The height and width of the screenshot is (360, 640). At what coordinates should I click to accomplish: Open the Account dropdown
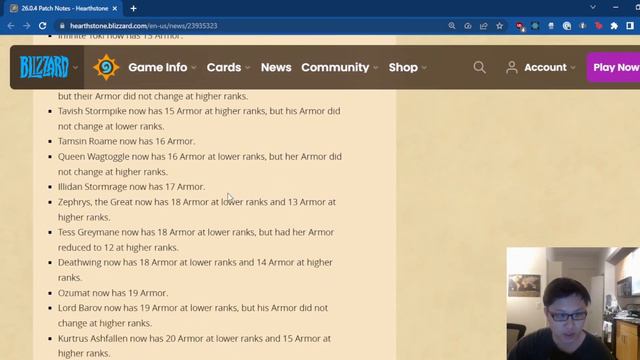pyautogui.click(x=550, y=67)
